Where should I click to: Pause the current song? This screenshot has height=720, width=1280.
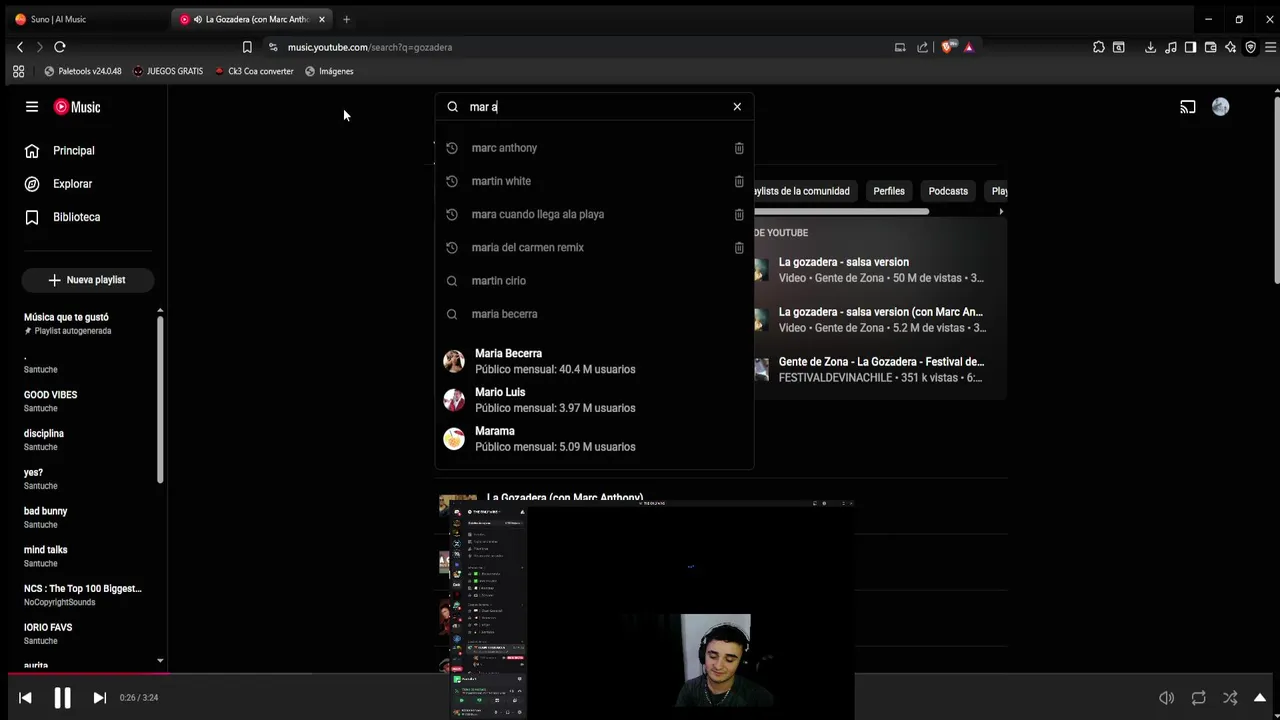click(x=62, y=698)
